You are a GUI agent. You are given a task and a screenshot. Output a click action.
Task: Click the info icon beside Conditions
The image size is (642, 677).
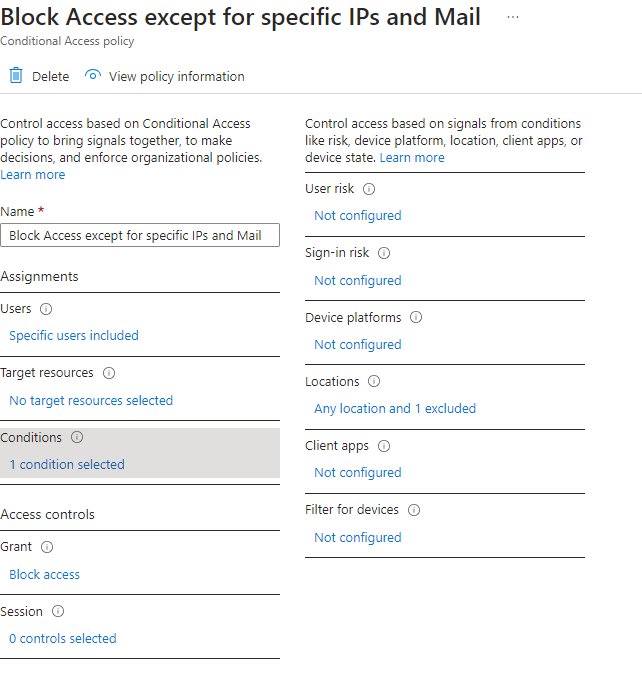point(77,437)
